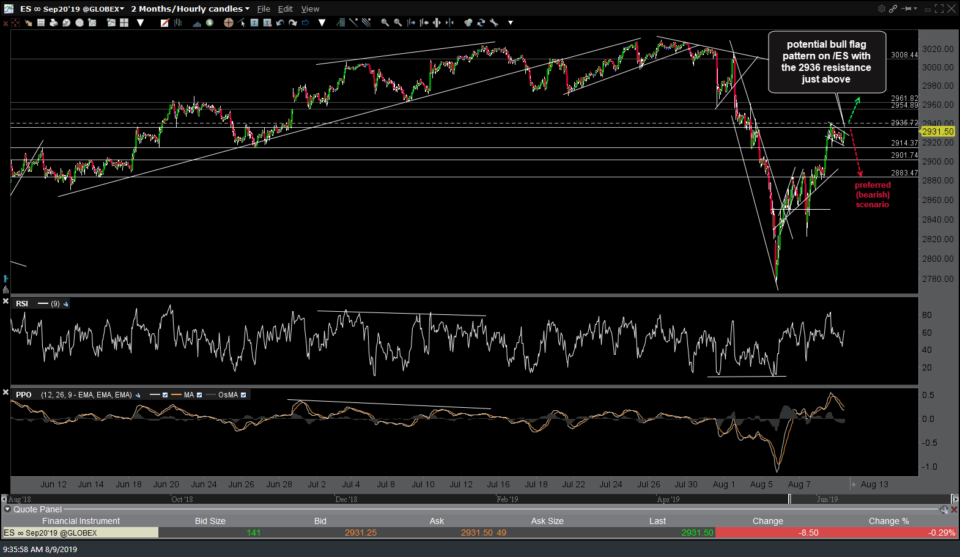Click the ask price 2931.50
This screenshot has width=960, height=557.
tap(477, 533)
